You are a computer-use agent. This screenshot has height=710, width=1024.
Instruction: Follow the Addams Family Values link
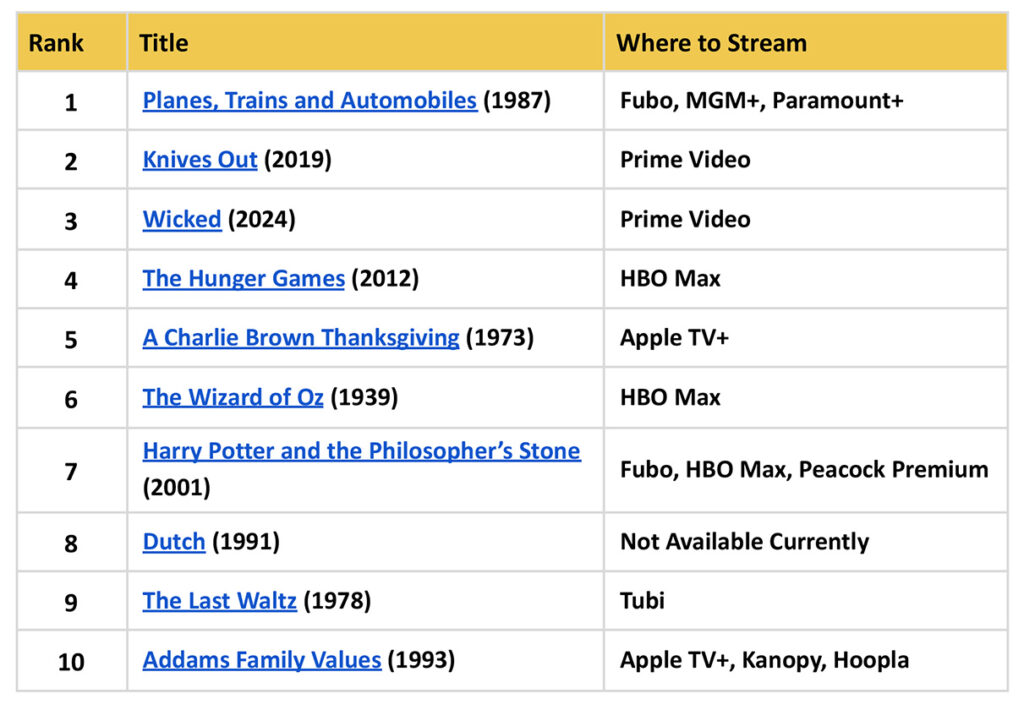pyautogui.click(x=261, y=660)
